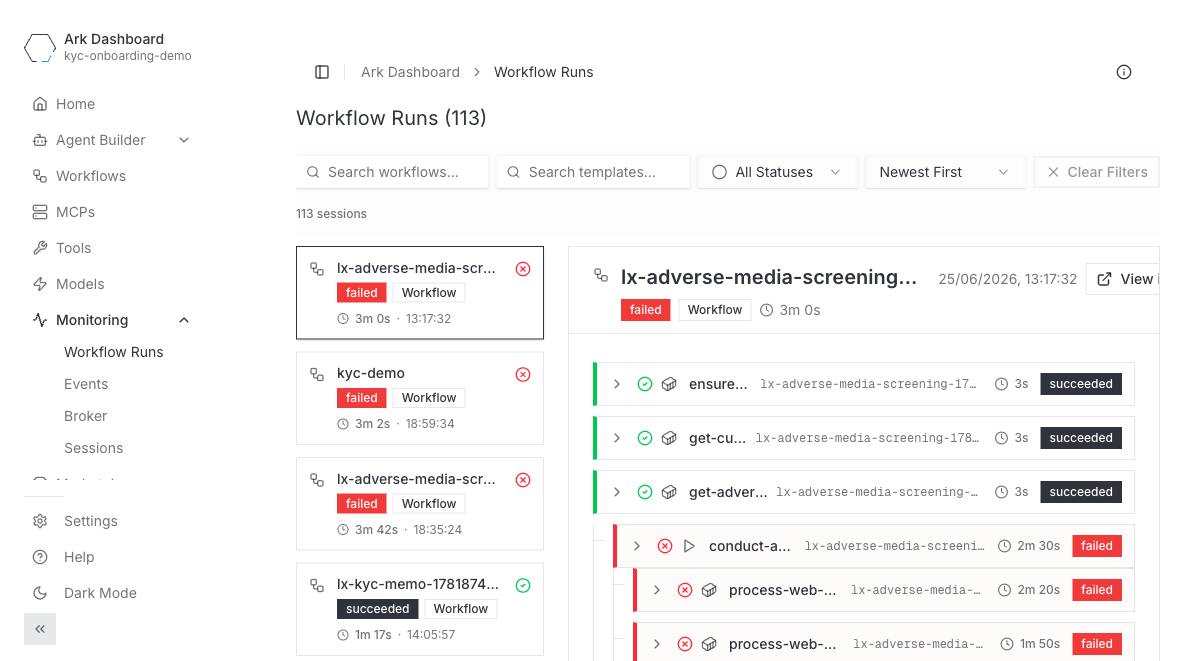Image resolution: width=1200 pixels, height=661 pixels.
Task: Click the MCPs server icon
Action: click(40, 212)
